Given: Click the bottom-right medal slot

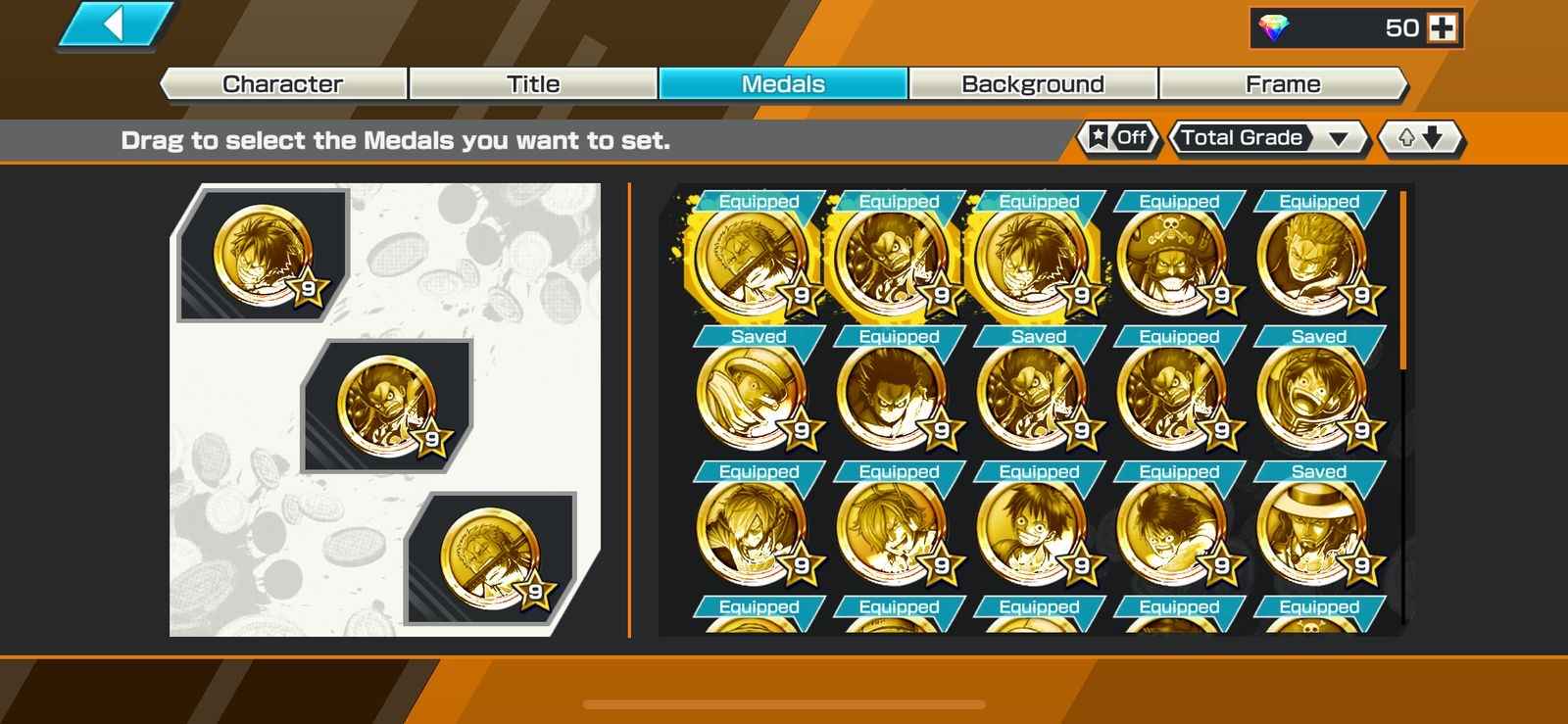Looking at the screenshot, I should (491, 558).
